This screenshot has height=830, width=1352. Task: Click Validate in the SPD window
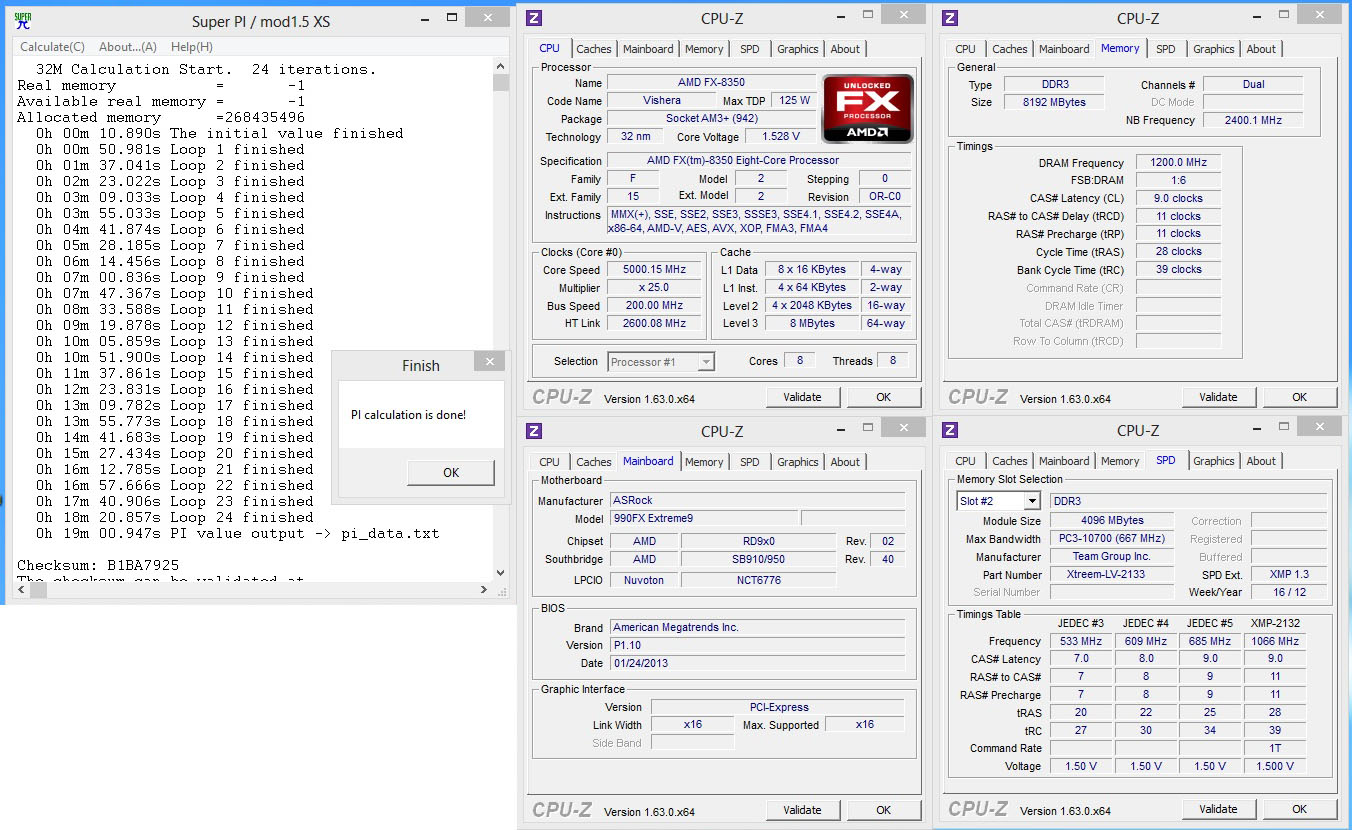[1218, 809]
